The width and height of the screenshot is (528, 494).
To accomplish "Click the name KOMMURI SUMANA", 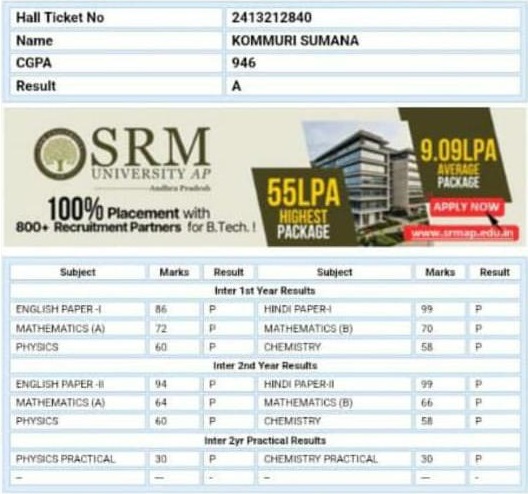I will point(295,41).
